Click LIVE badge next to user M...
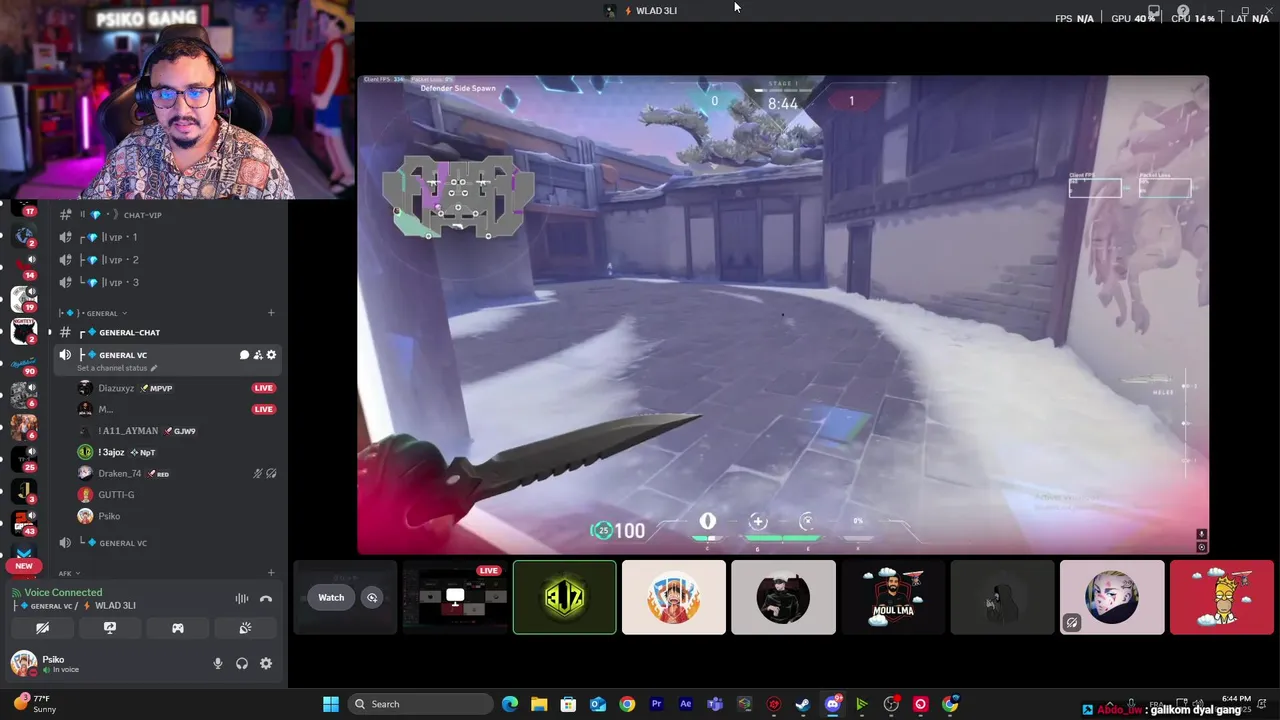The height and width of the screenshot is (720, 1280). click(264, 409)
